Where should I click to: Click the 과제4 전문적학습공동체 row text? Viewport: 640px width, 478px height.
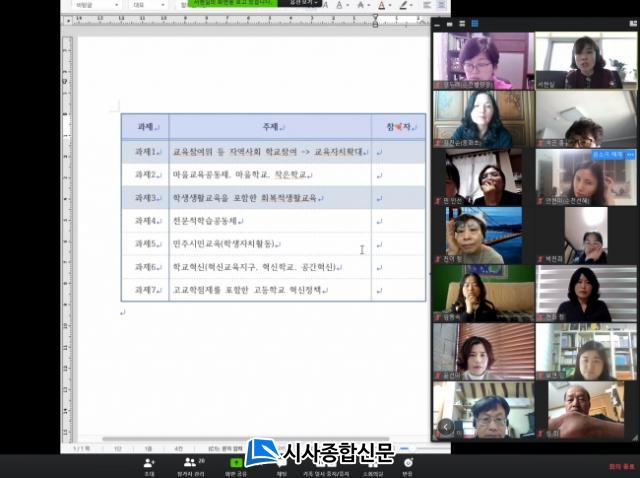click(x=210, y=221)
